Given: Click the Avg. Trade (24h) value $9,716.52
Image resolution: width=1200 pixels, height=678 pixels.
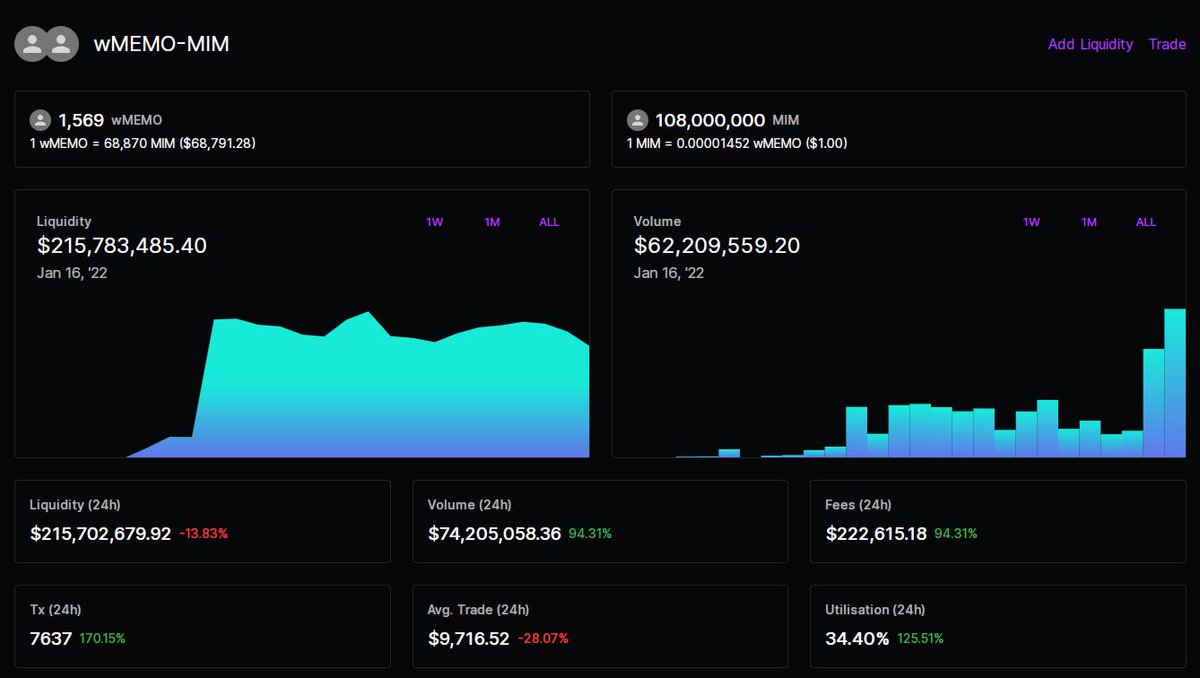Looking at the screenshot, I should pyautogui.click(x=468, y=638).
